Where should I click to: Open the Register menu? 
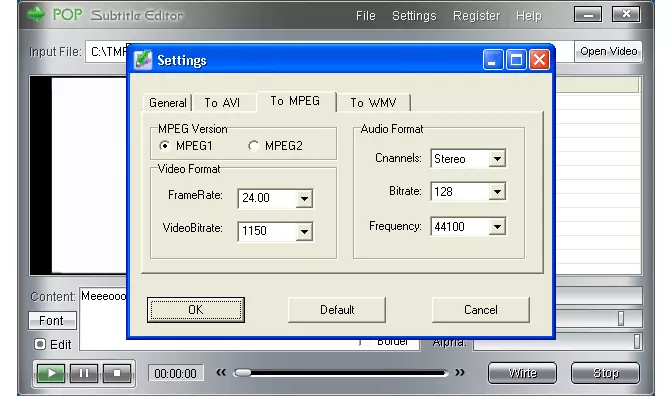(477, 16)
